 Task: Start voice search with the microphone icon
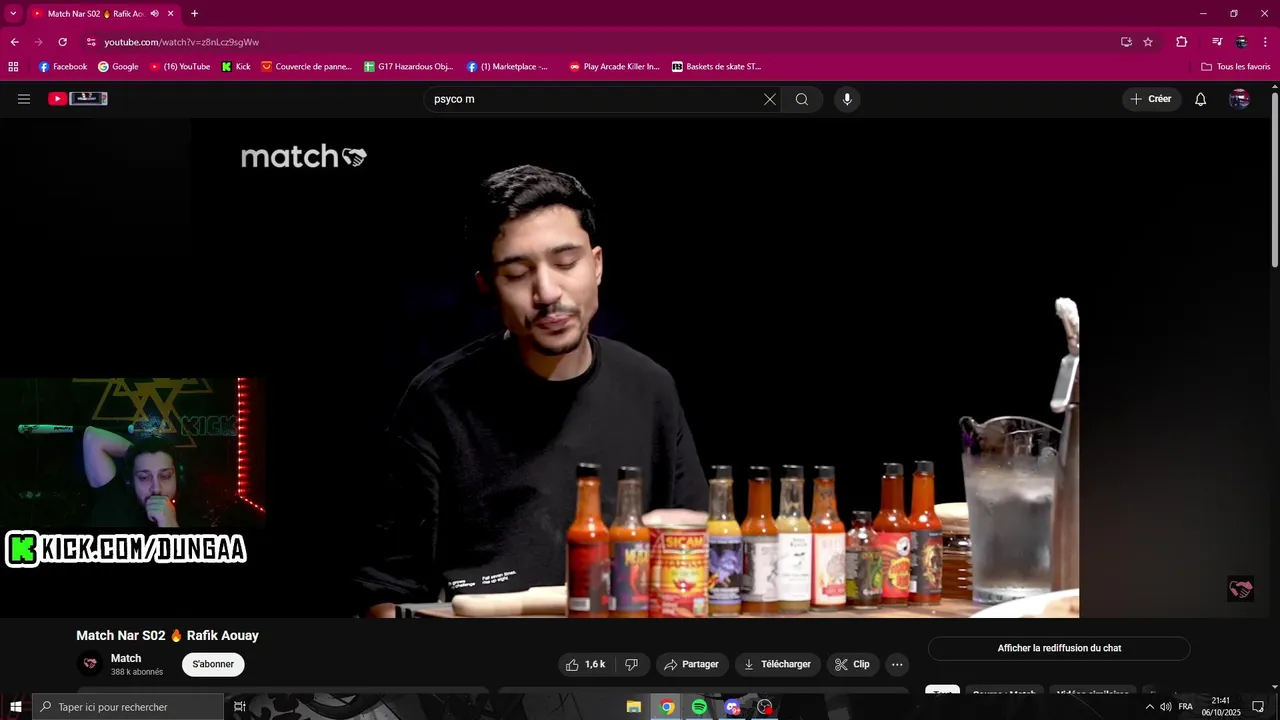tap(847, 99)
